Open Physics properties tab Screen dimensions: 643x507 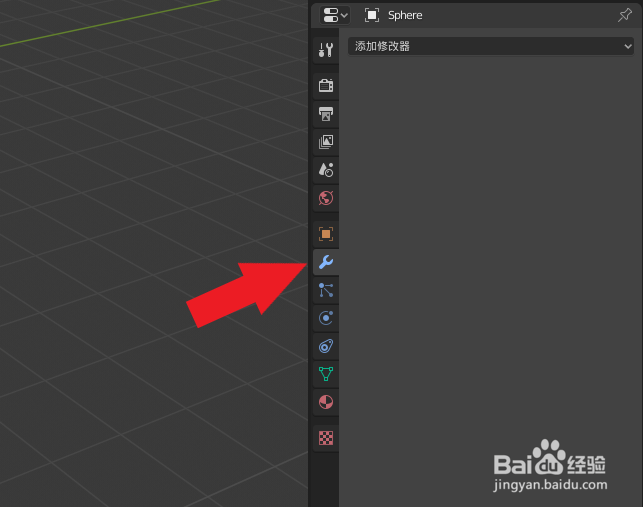pyautogui.click(x=326, y=318)
